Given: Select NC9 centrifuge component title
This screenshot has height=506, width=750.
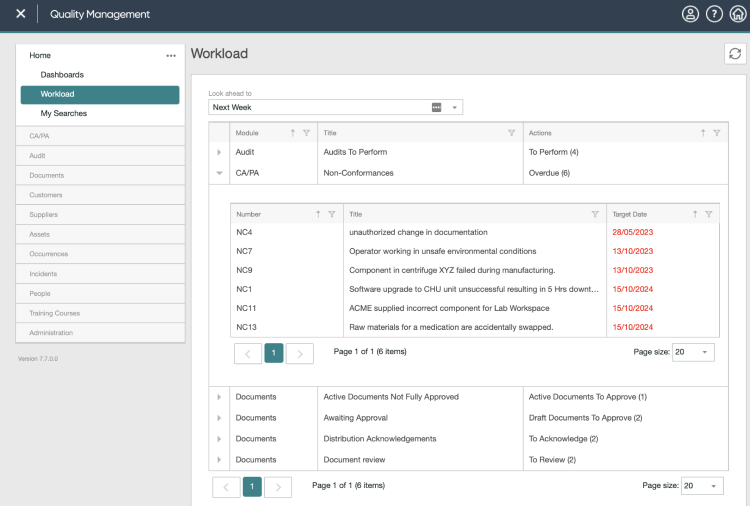Looking at the screenshot, I should click(x=452, y=270).
